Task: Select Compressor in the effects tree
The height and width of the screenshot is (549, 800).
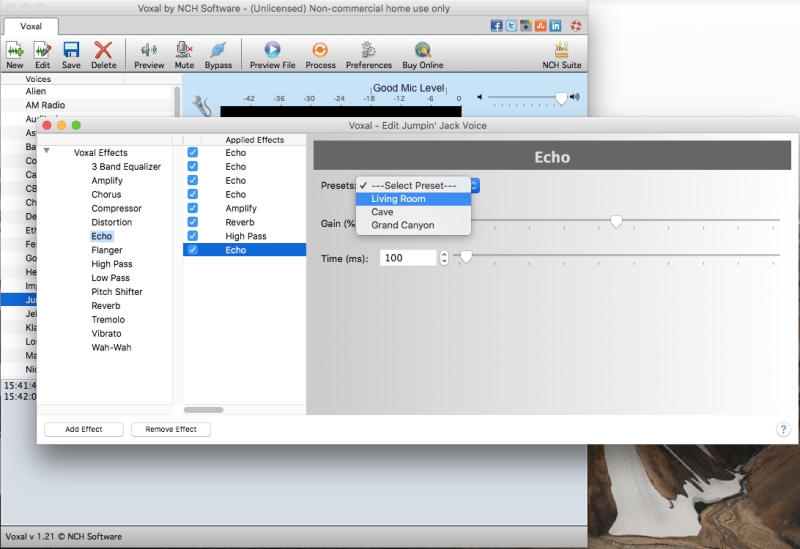Action: point(116,208)
